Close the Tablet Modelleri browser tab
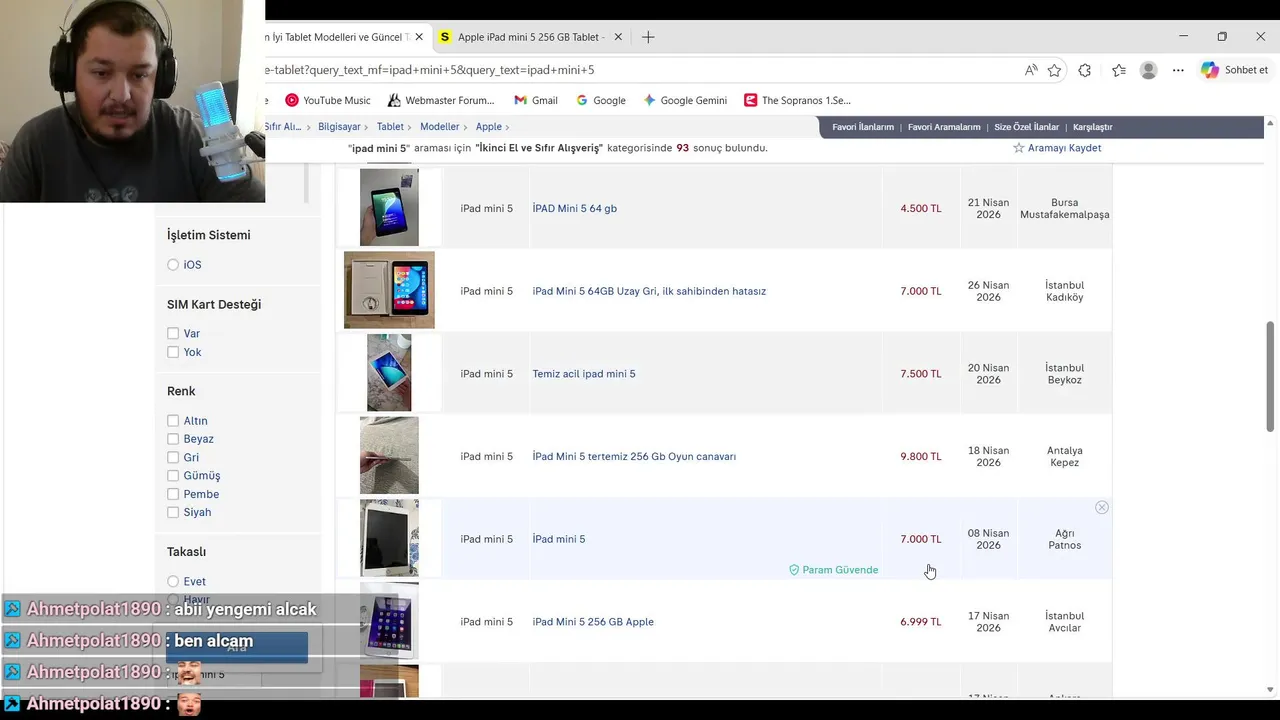Screen dimensions: 1280x720 point(419,37)
